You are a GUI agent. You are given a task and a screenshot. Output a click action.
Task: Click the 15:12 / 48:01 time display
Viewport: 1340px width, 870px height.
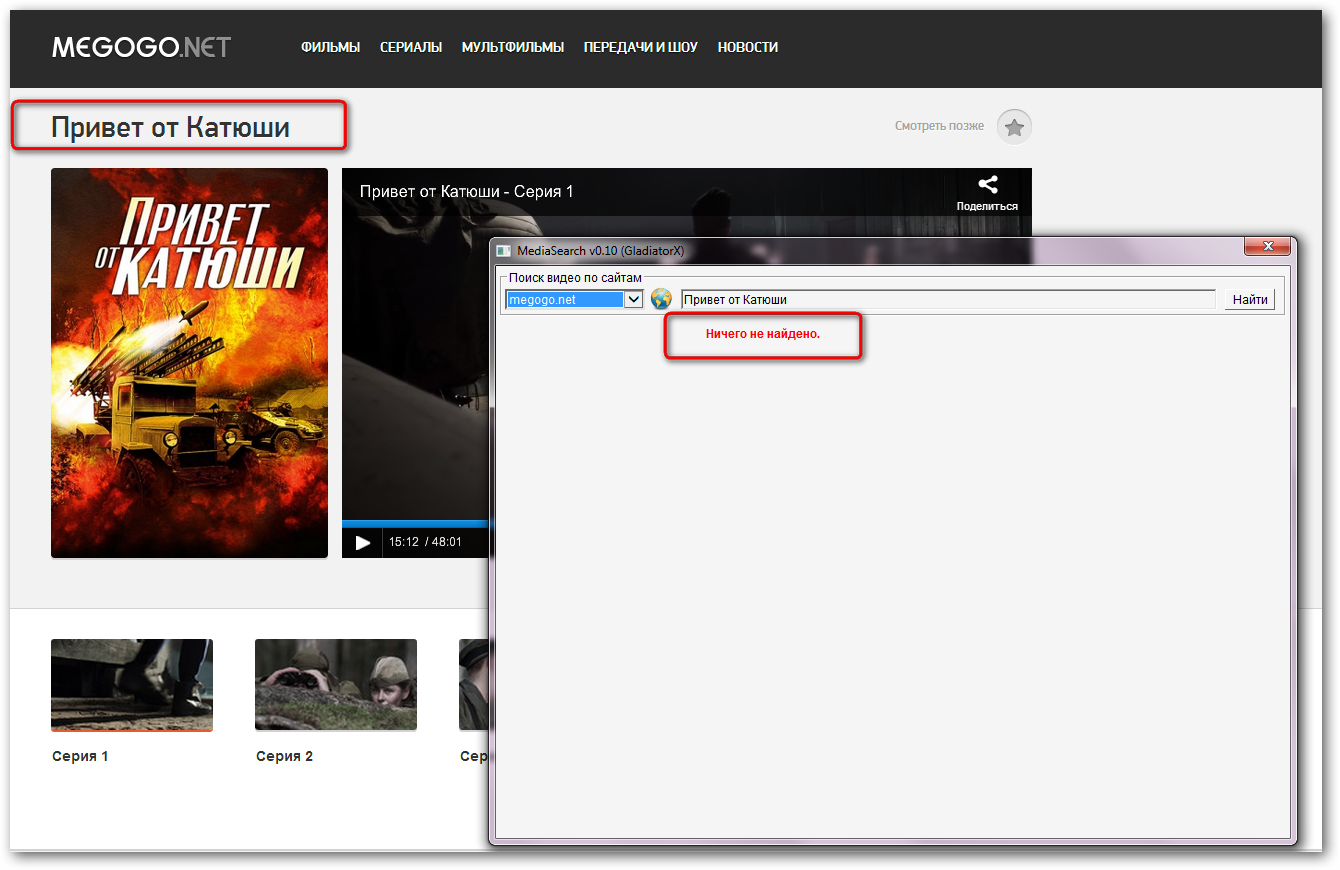(425, 542)
